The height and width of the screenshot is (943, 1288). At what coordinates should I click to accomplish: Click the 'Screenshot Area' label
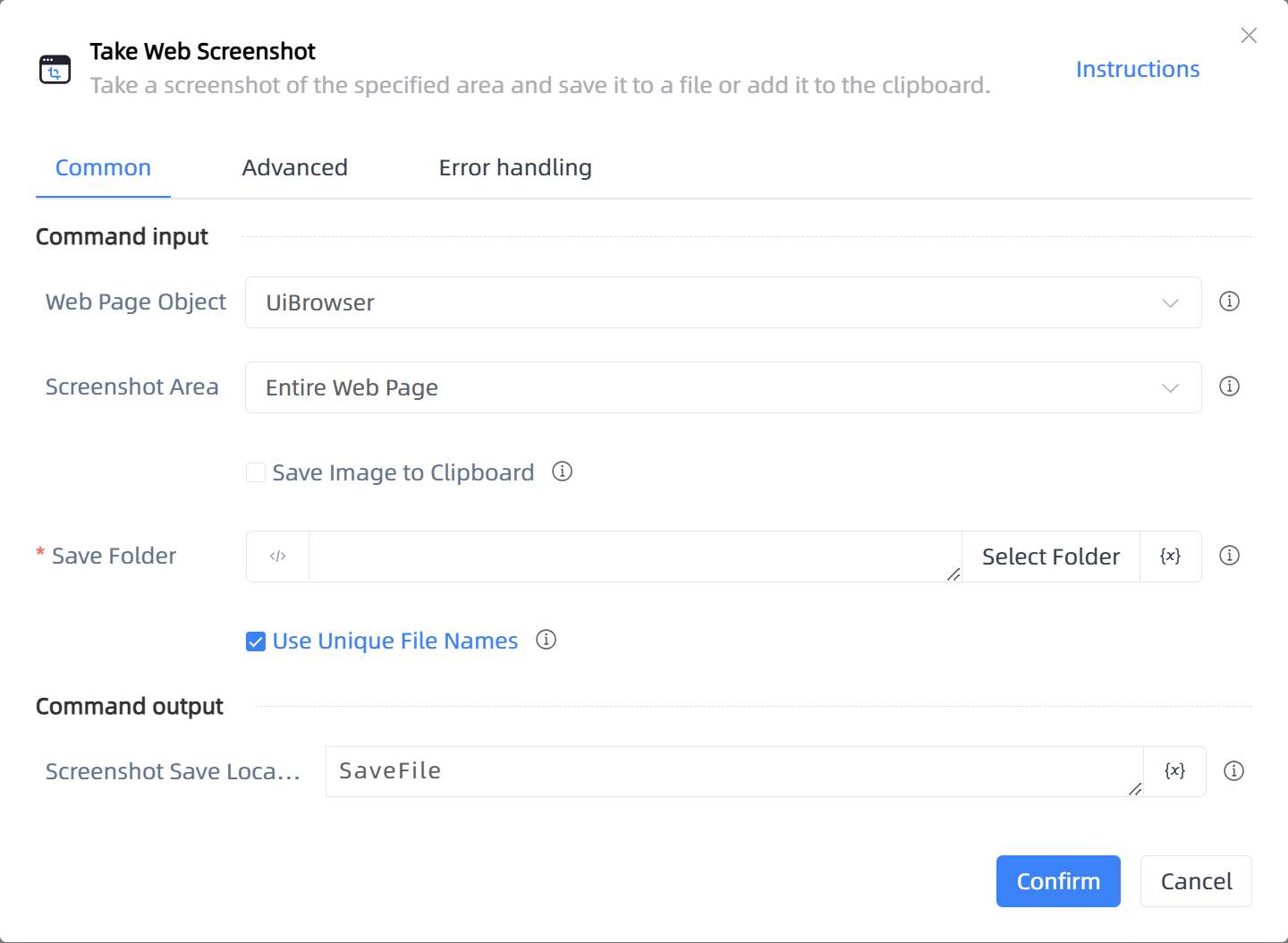[132, 387]
